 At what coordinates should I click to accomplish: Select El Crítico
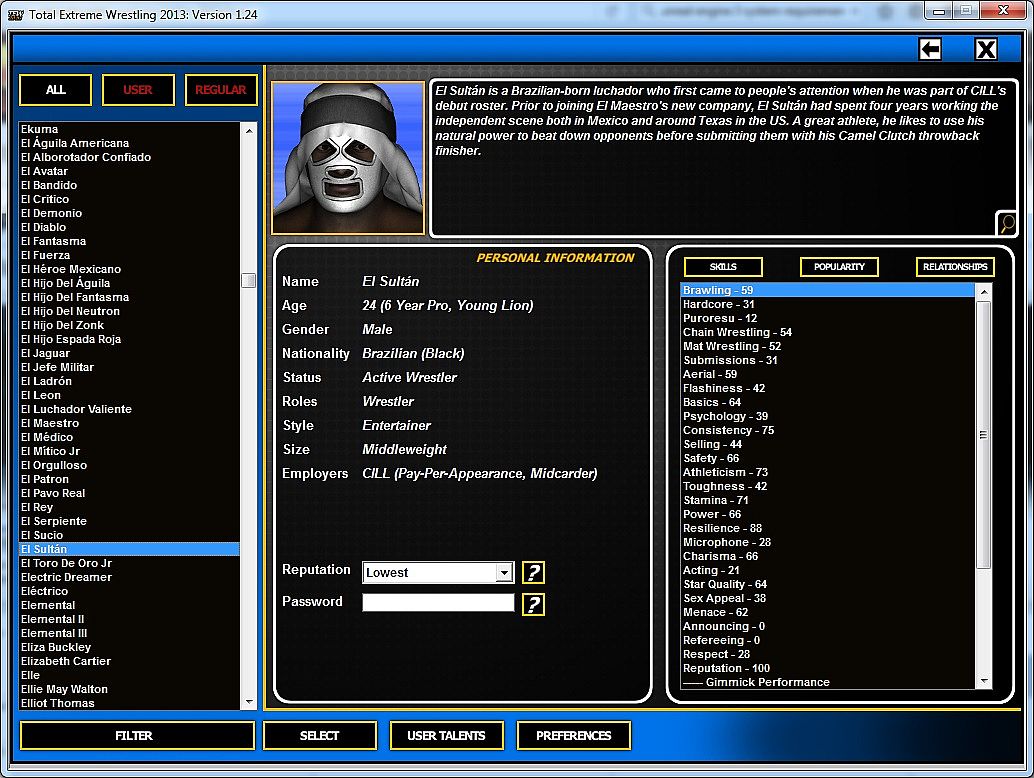point(129,199)
